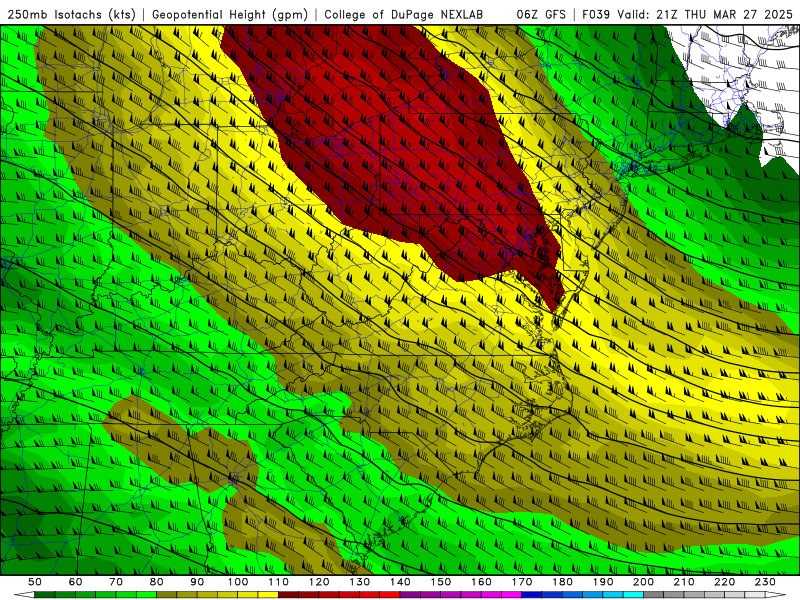Viewport: 800px width, 600px height.
Task: Click the 220 knot label on the color scale
Action: click(x=724, y=582)
